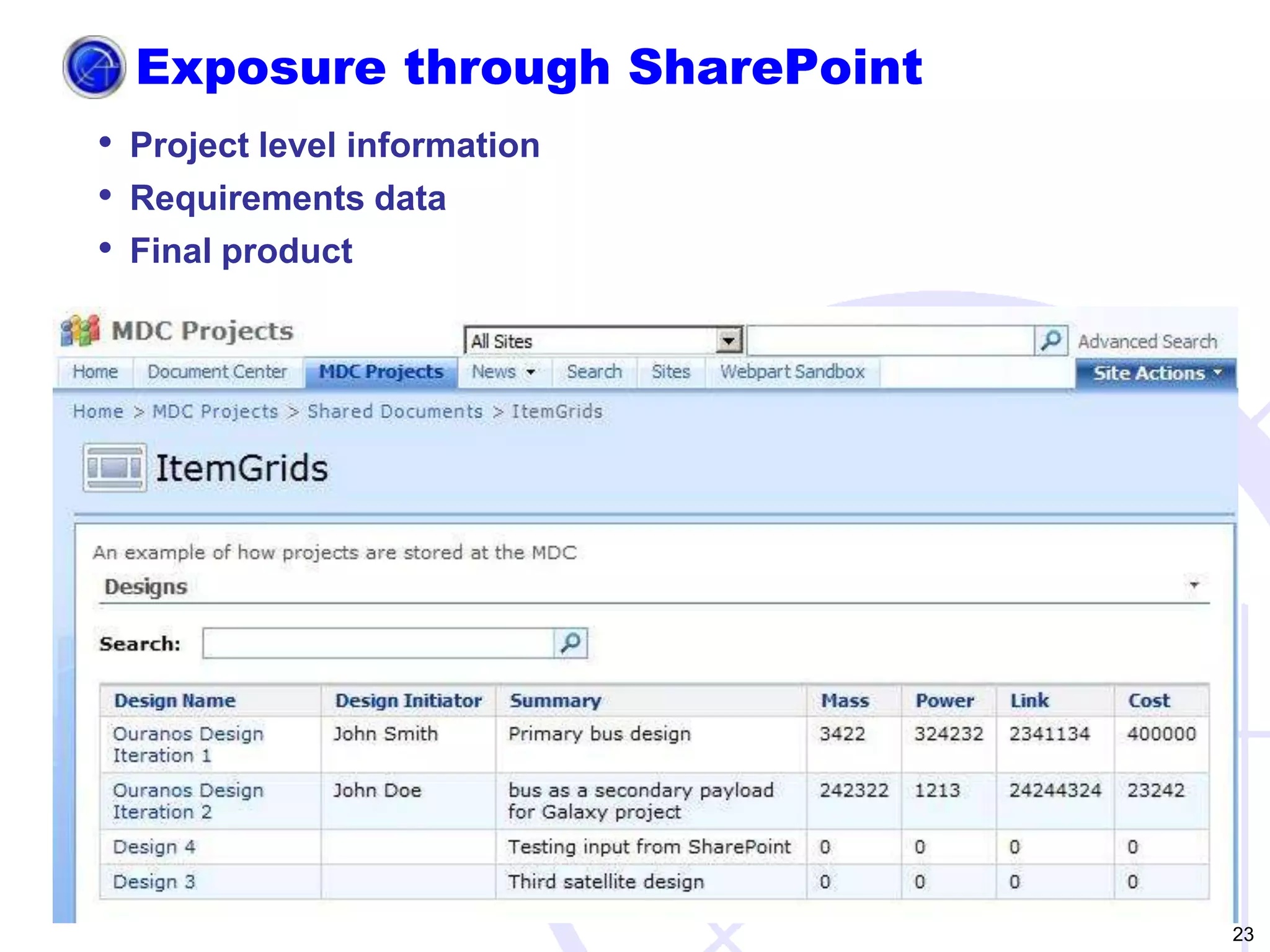The width and height of the screenshot is (1270, 952).
Task: Open the Document Center tab
Action: [x=217, y=372]
